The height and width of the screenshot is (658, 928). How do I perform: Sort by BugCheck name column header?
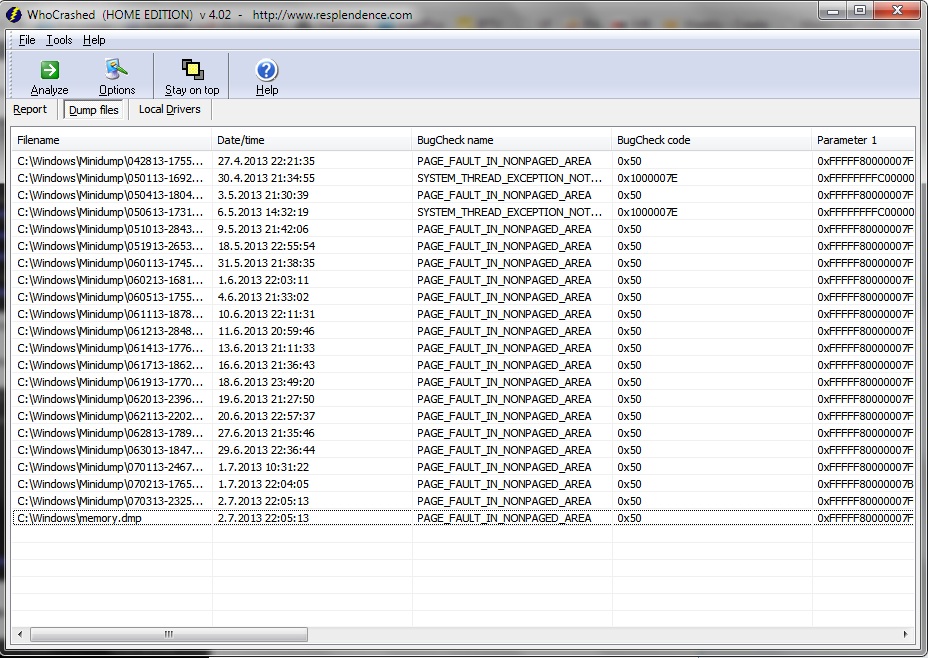(x=512, y=140)
